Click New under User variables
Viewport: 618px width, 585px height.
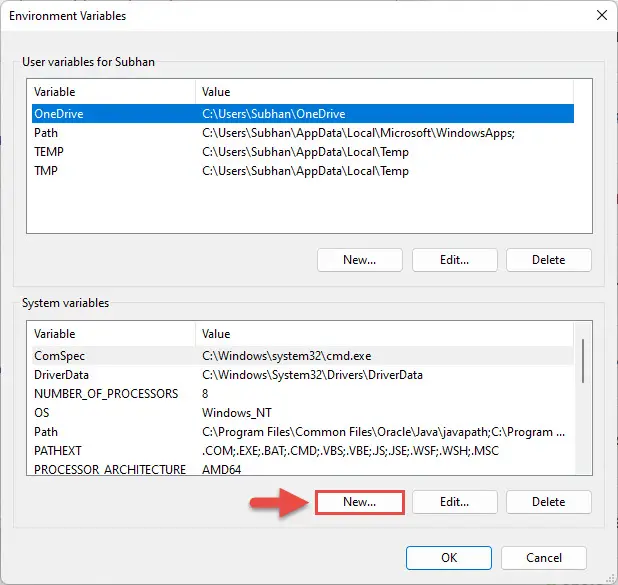point(359,260)
